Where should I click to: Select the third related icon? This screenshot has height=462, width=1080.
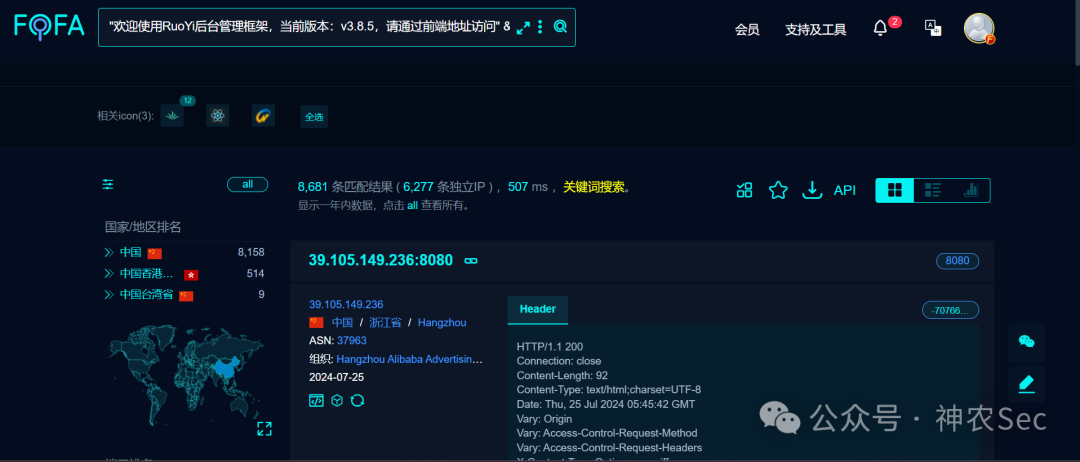tap(263, 116)
